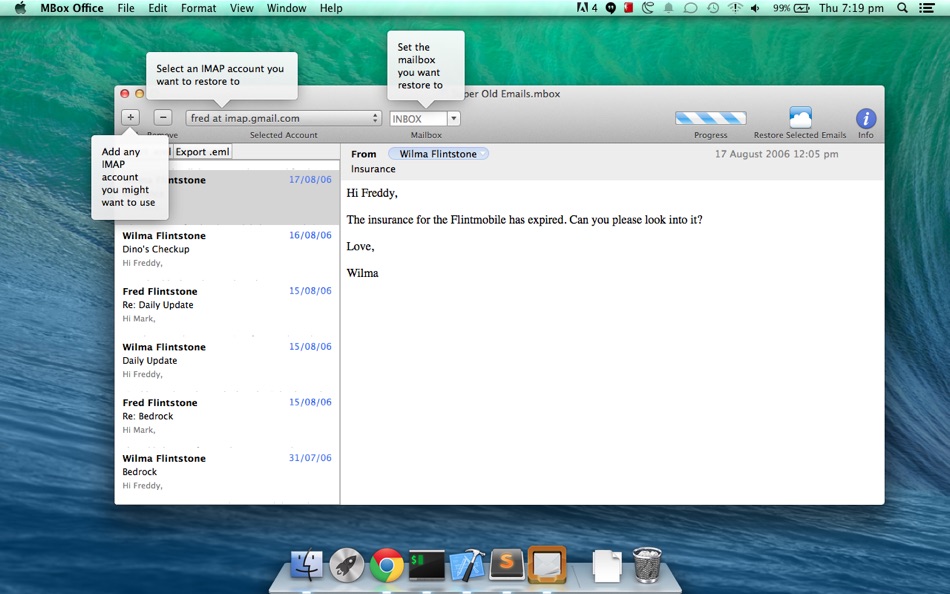Expand the Mailbox combo box arrow
Image resolution: width=950 pixels, height=594 pixels.
pyautogui.click(x=454, y=118)
